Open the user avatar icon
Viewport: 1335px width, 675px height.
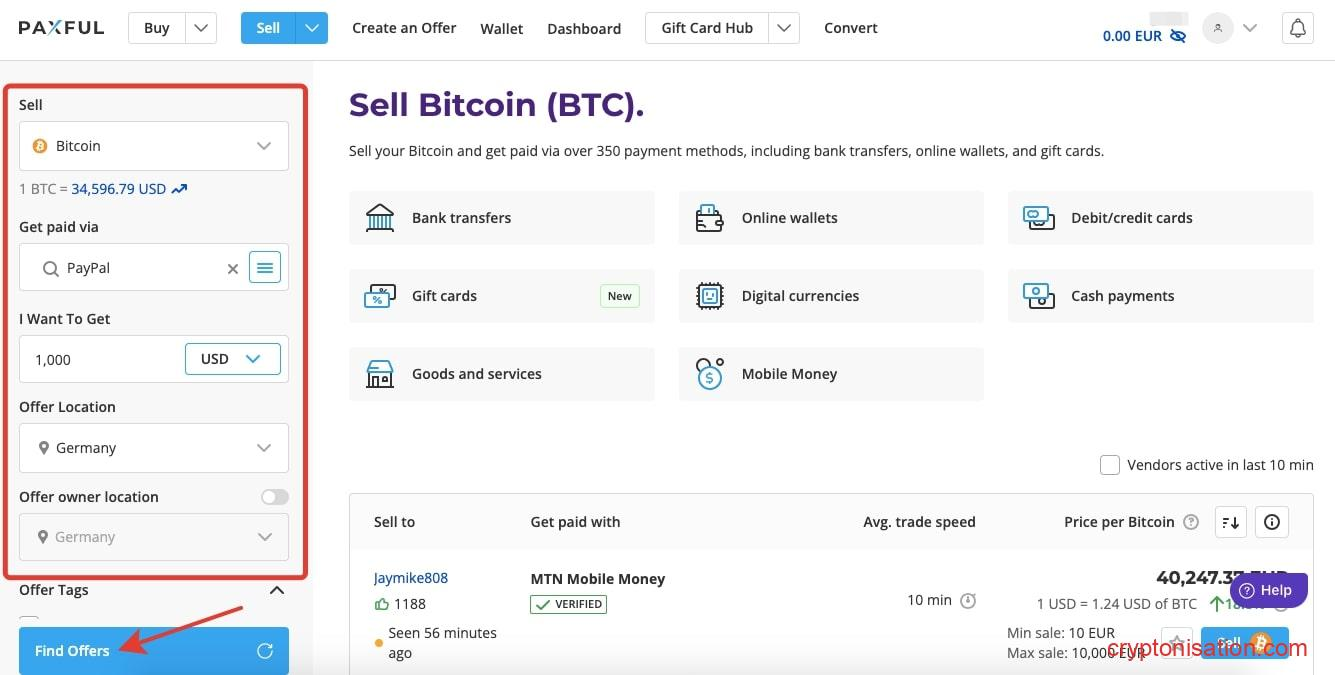click(x=1217, y=28)
